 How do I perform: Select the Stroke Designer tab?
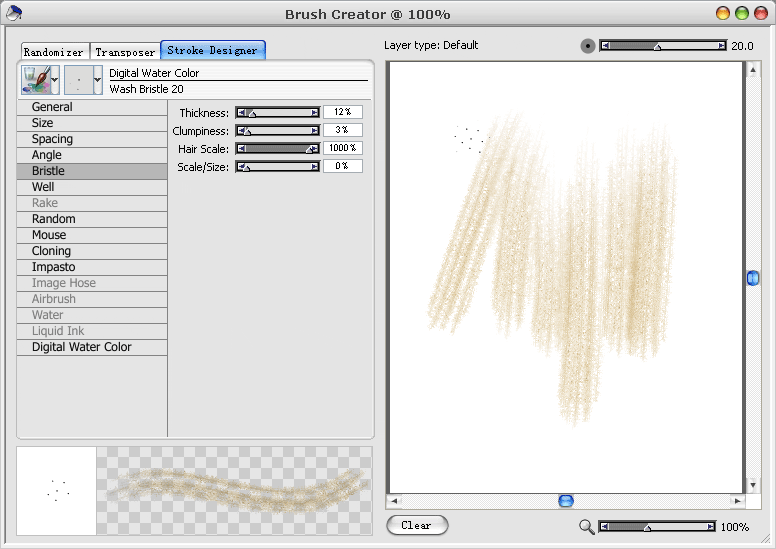click(213, 50)
